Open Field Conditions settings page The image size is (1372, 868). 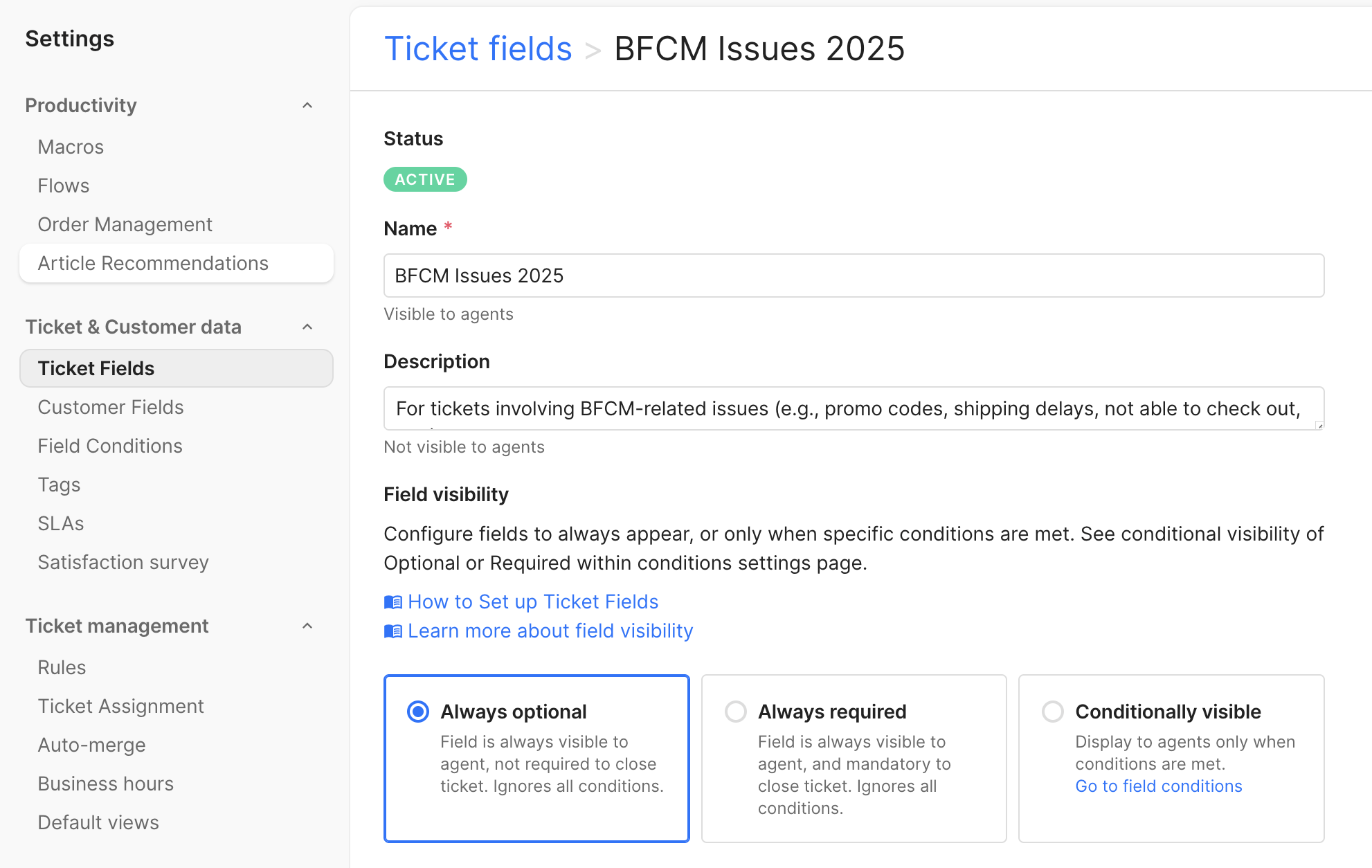tap(110, 446)
